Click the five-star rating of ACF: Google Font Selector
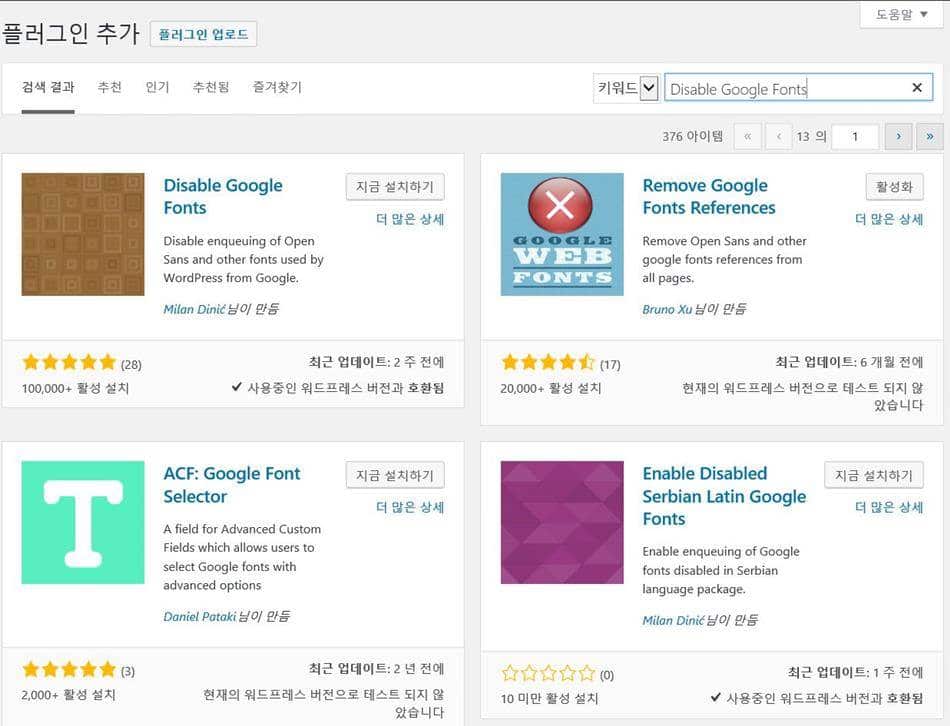Screen dimensions: 950x726 coord(68,670)
